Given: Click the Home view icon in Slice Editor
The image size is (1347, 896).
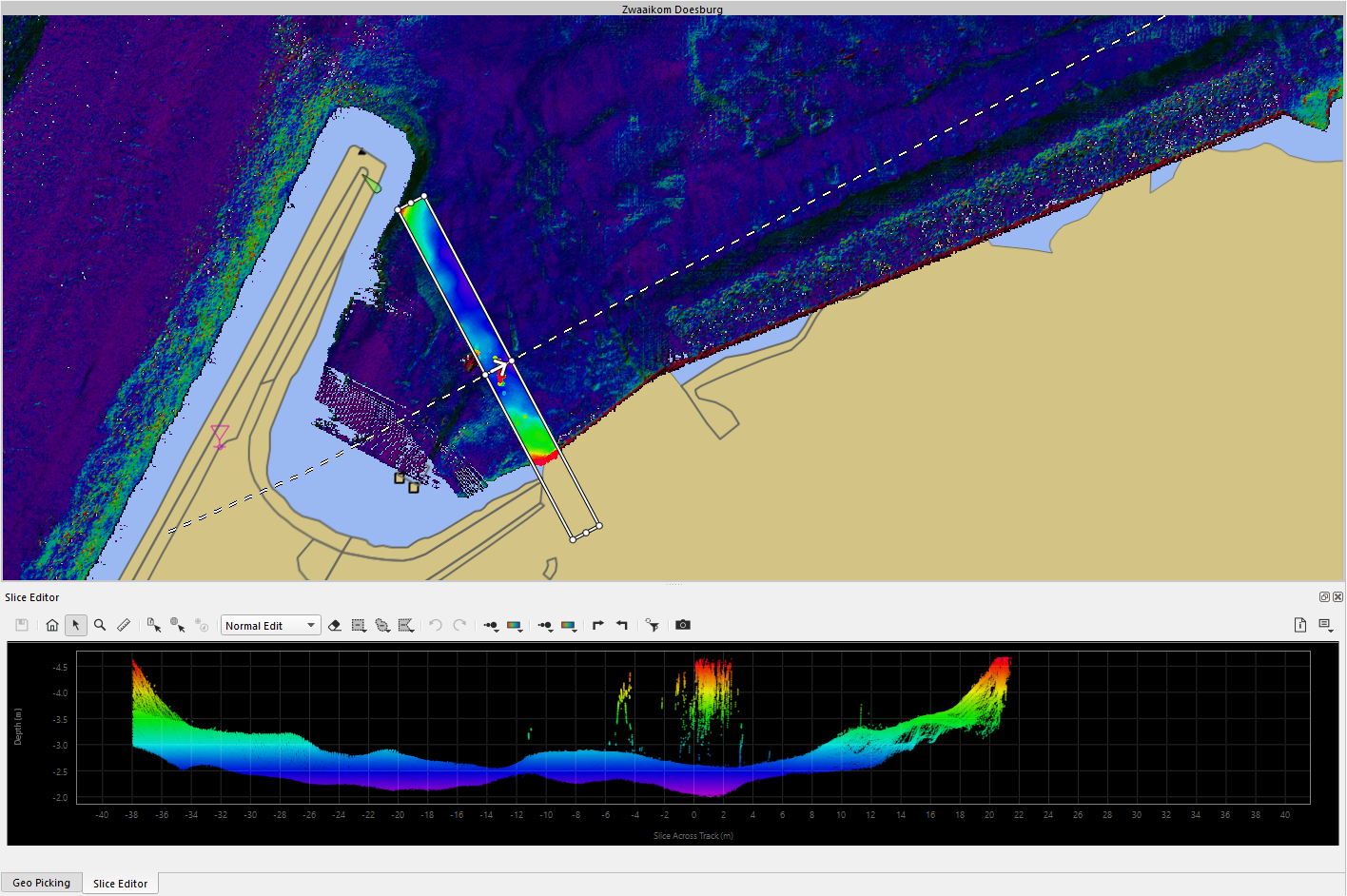Looking at the screenshot, I should click(52, 625).
